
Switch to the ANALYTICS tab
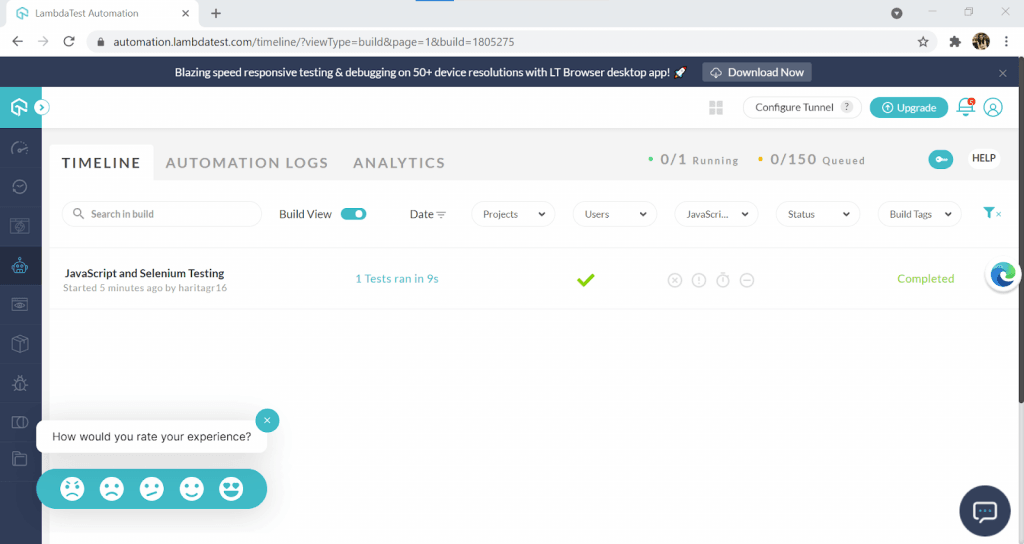[399, 163]
